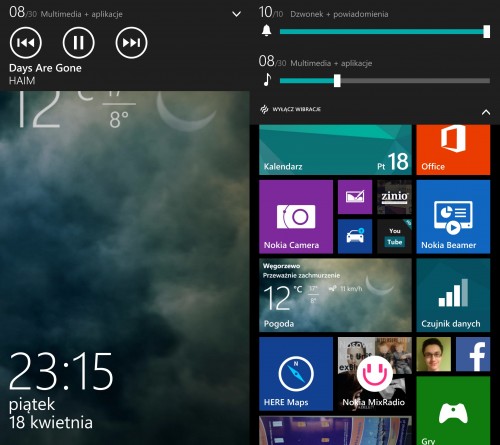Open the Czujnik danych tile
This screenshot has height=445, width=500.
click(x=453, y=295)
